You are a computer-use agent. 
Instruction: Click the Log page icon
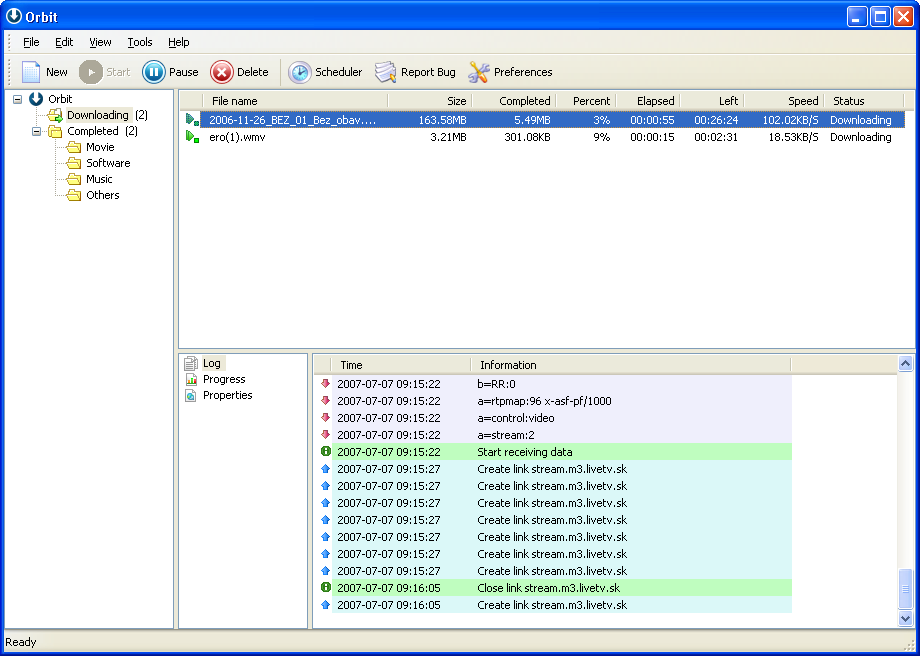(191, 363)
